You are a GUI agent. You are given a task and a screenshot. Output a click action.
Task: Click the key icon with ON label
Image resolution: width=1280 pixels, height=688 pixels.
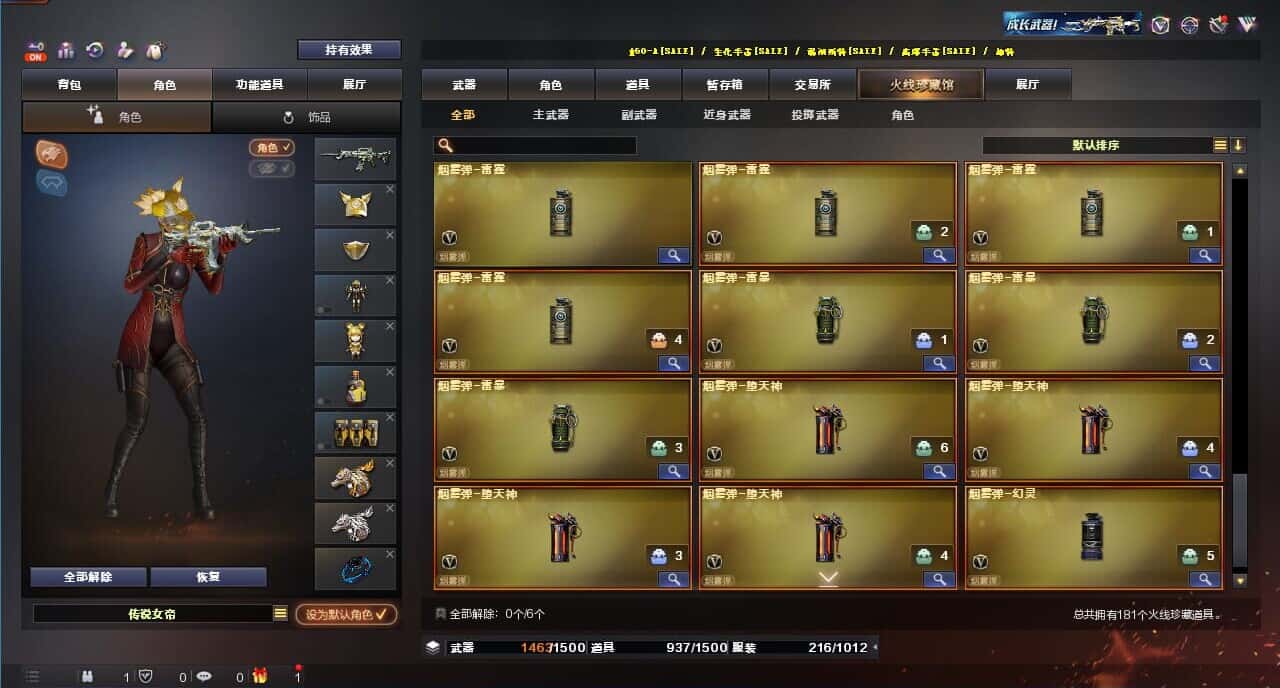[36, 50]
